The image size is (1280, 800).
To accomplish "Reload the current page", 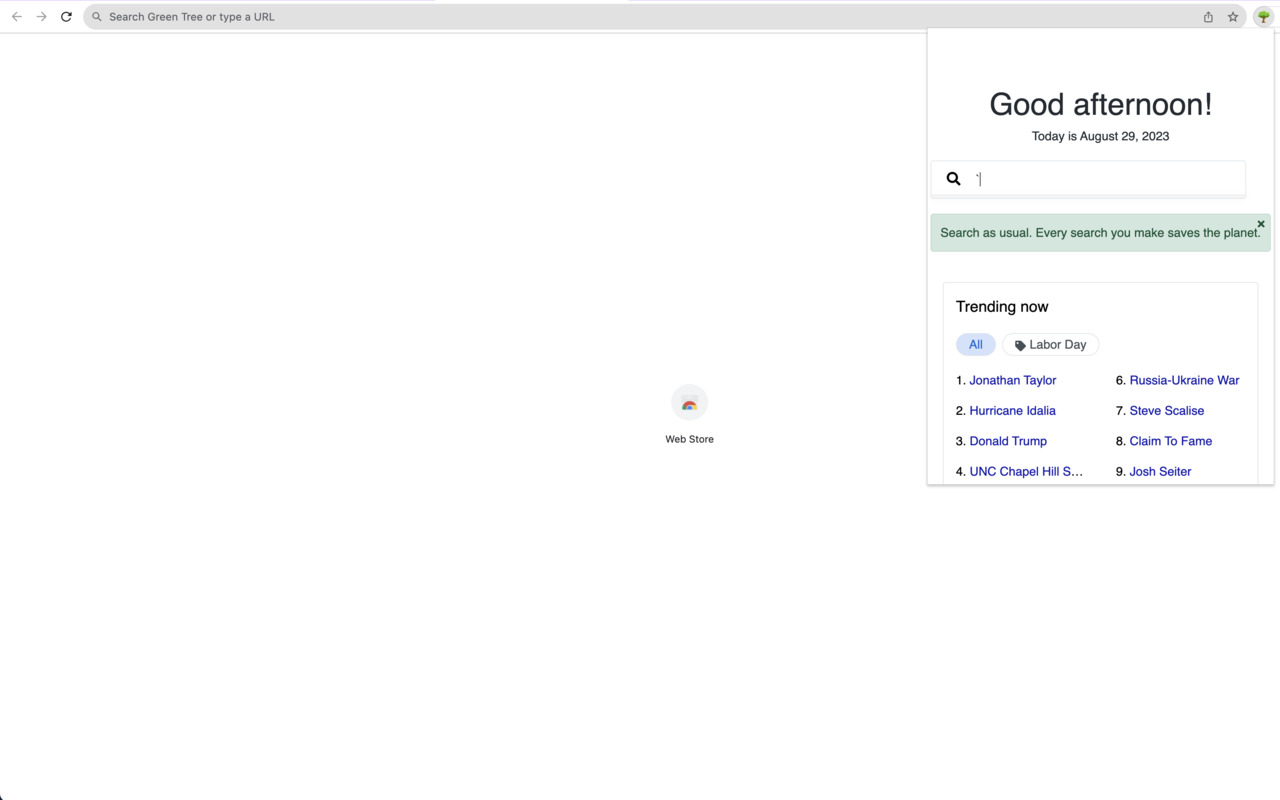I will (66, 17).
